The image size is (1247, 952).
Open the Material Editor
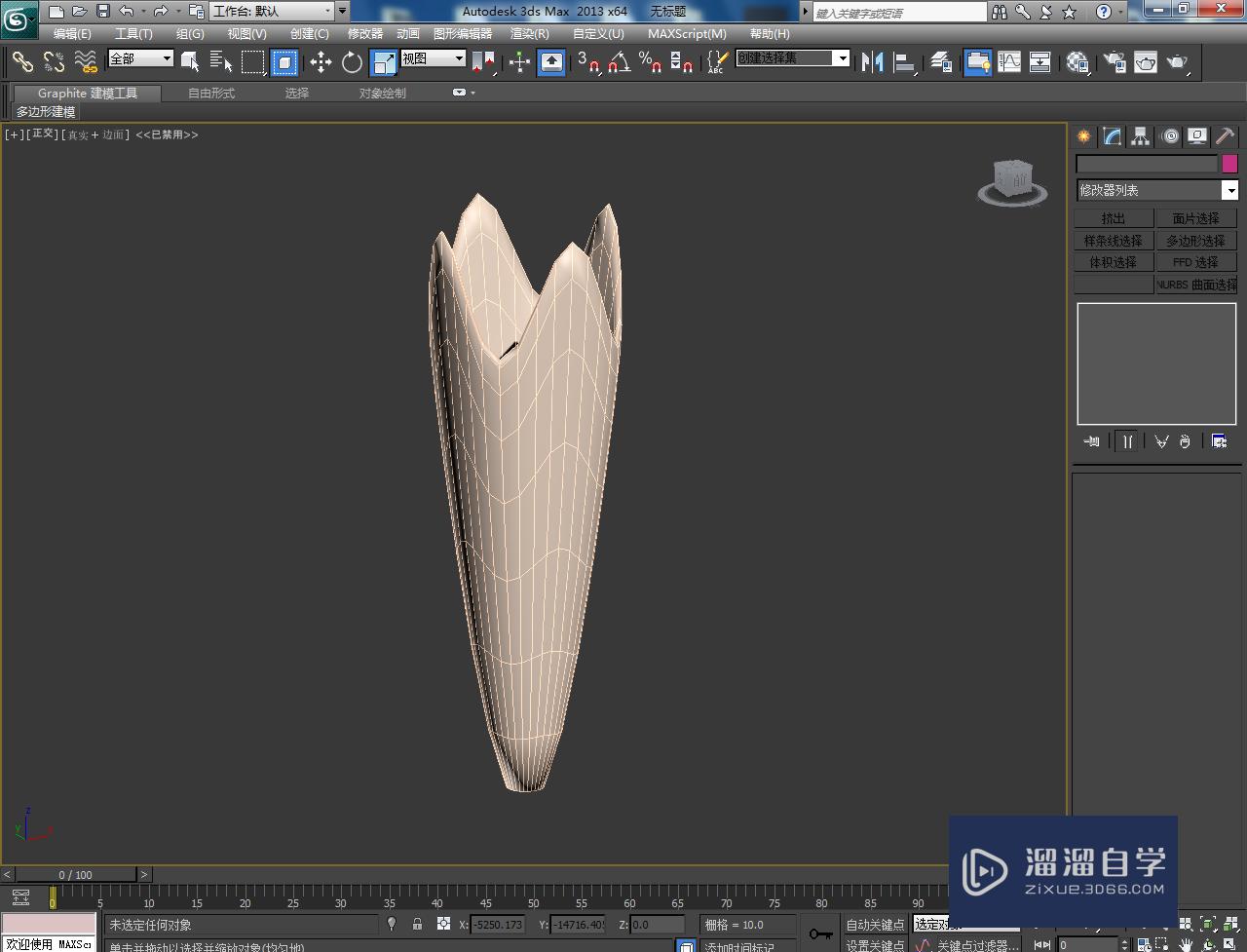tap(1077, 62)
